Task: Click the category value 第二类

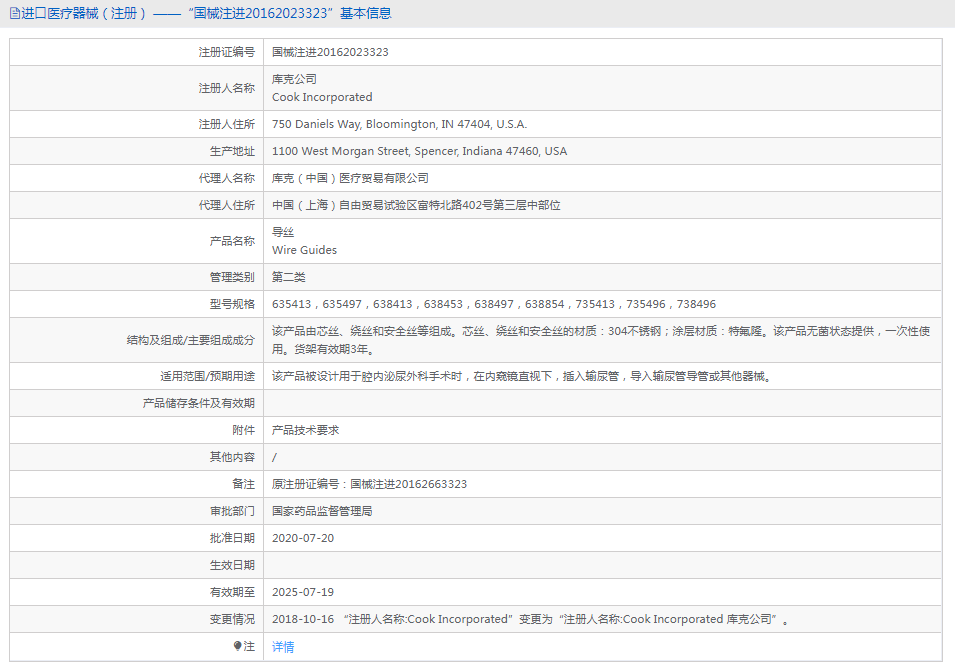Action: [289, 277]
